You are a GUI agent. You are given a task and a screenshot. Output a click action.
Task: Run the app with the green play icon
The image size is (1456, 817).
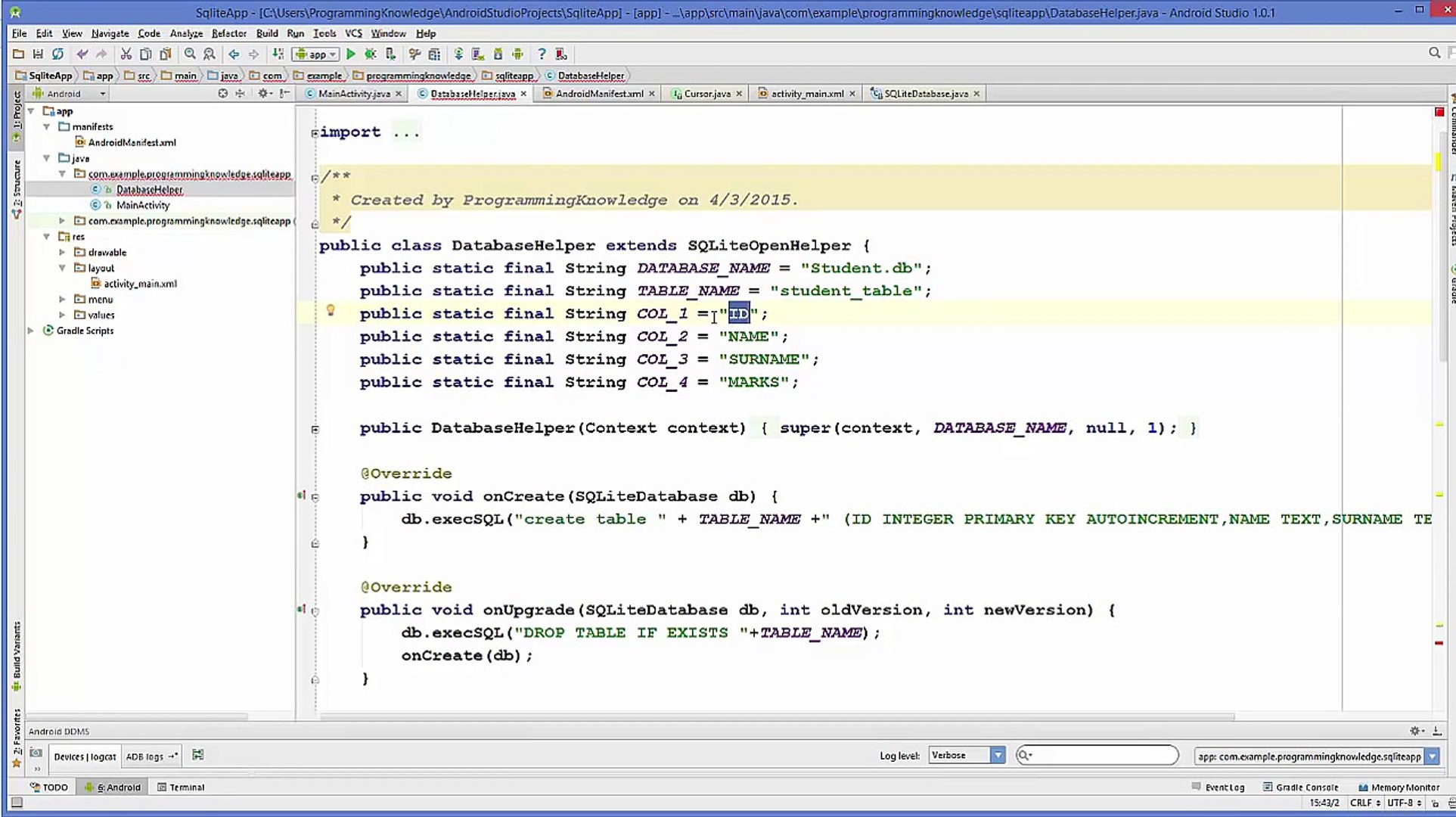point(350,54)
